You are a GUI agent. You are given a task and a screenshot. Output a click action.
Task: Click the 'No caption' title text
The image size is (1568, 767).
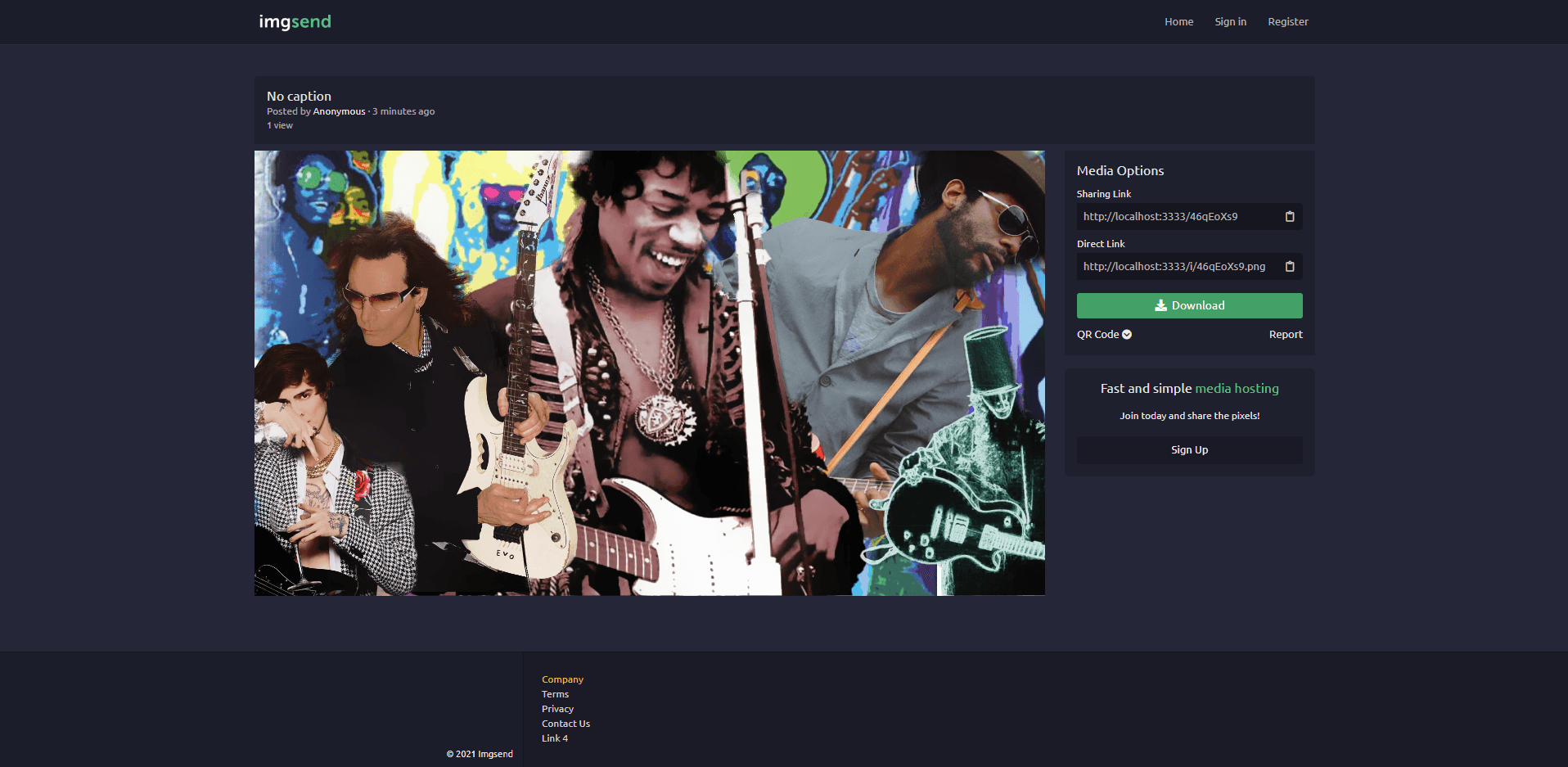pos(299,97)
